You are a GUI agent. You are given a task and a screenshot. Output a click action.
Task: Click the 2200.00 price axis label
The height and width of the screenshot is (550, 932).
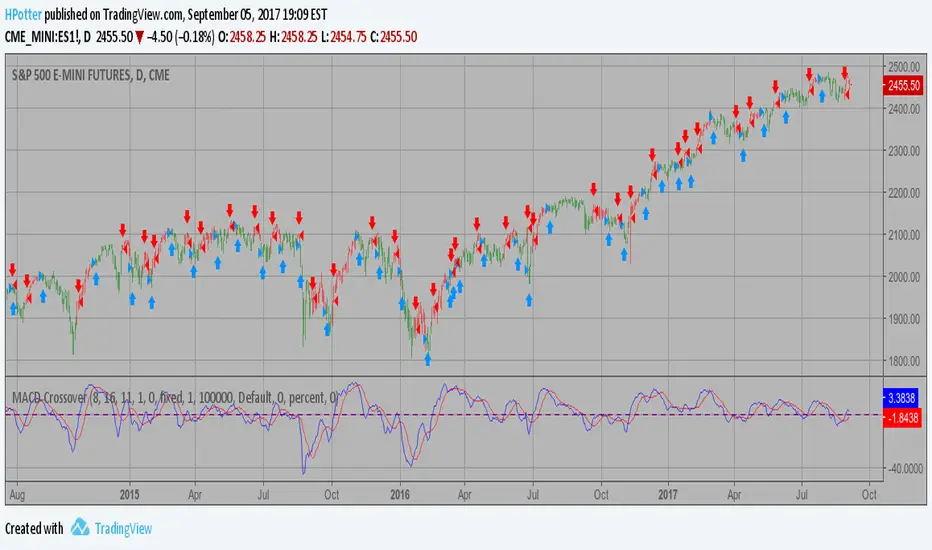(904, 193)
